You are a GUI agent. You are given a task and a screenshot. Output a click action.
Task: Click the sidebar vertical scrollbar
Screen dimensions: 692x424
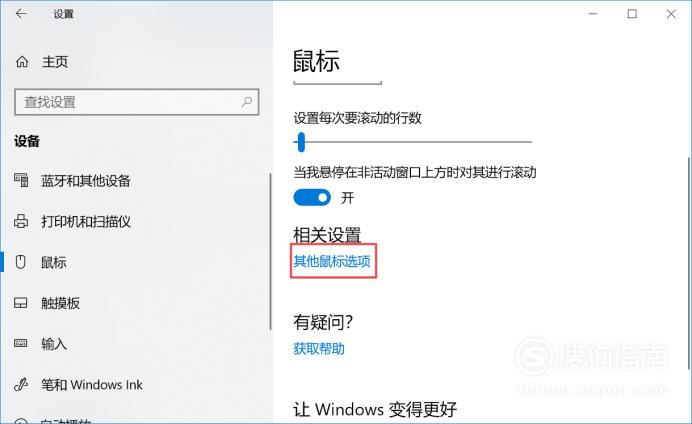point(270,251)
